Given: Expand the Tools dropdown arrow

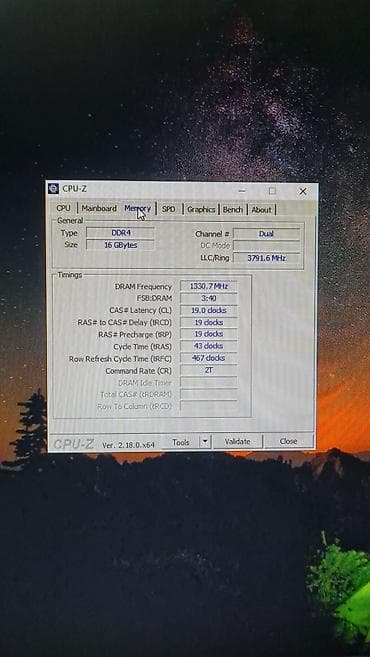Looking at the screenshot, I should click(205, 442).
